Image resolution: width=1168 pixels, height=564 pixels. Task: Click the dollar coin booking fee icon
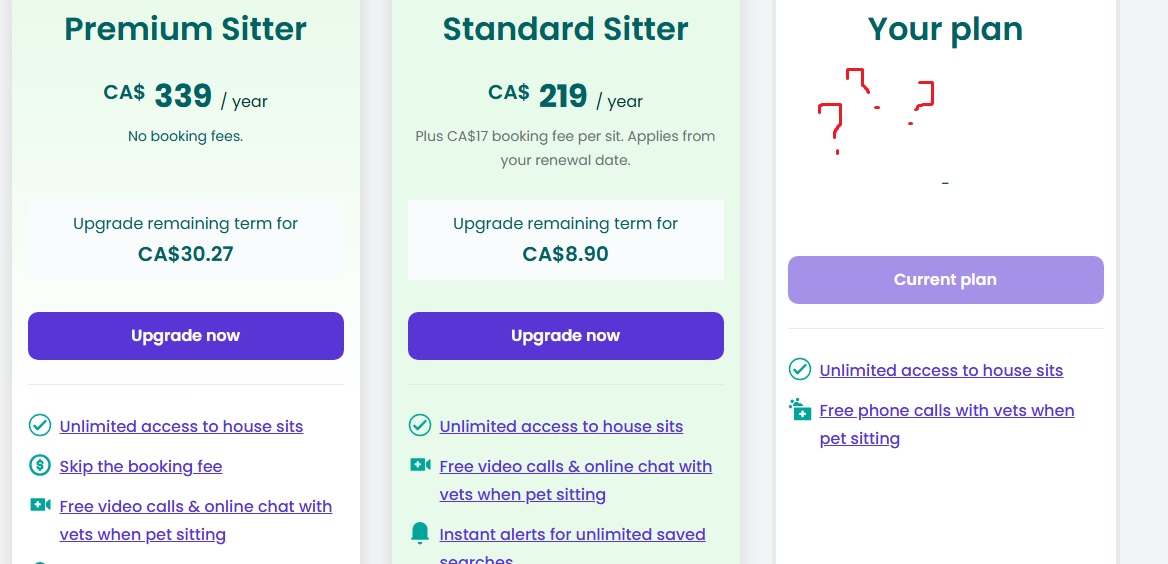tap(40, 466)
